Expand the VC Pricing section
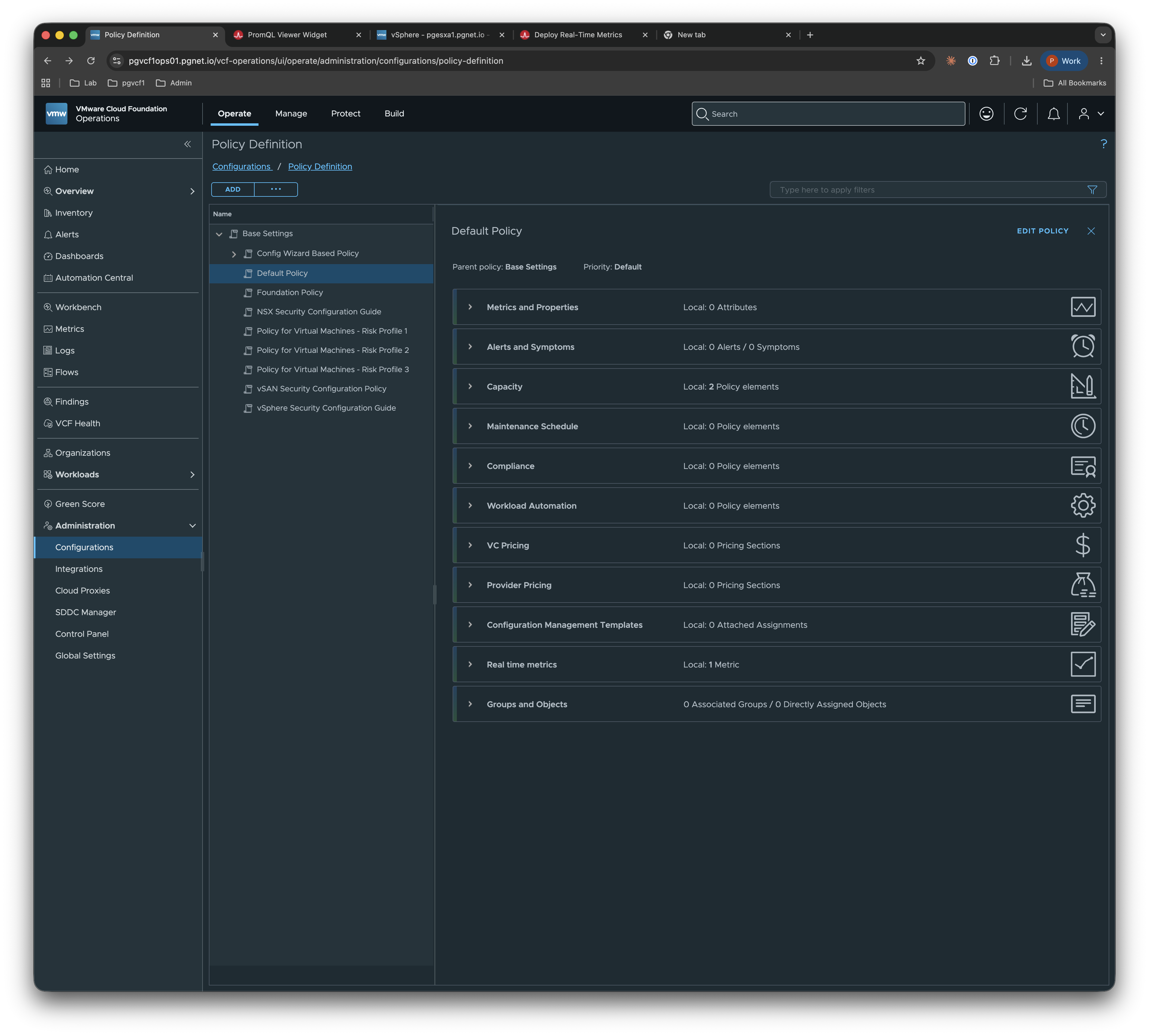The width and height of the screenshot is (1149, 1036). tap(470, 545)
